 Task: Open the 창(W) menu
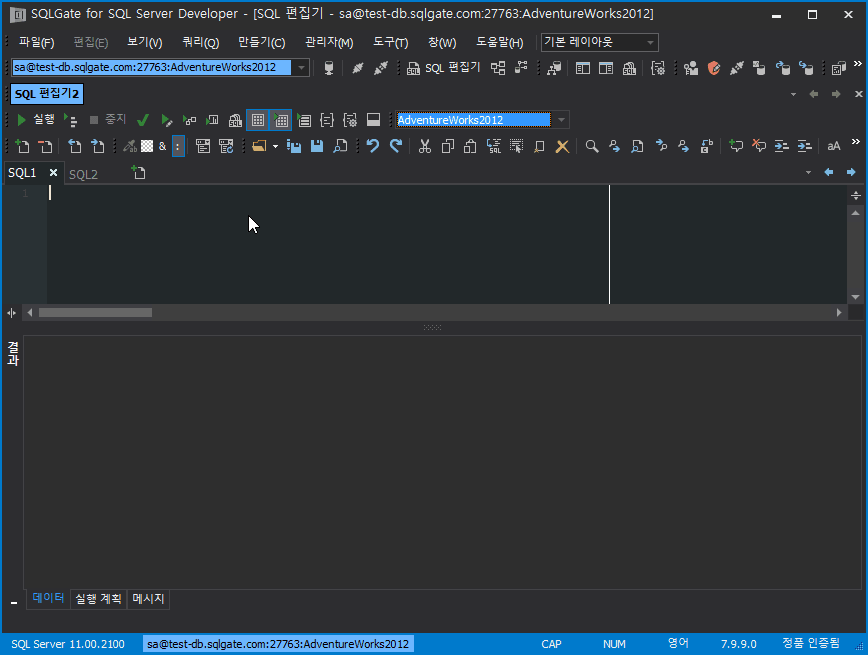click(442, 43)
